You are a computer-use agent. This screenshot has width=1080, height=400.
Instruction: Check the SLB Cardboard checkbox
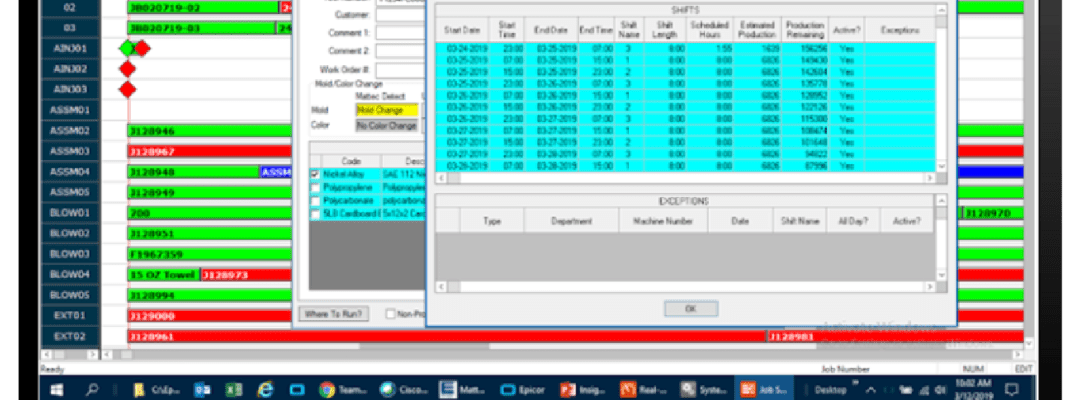[x=315, y=214]
